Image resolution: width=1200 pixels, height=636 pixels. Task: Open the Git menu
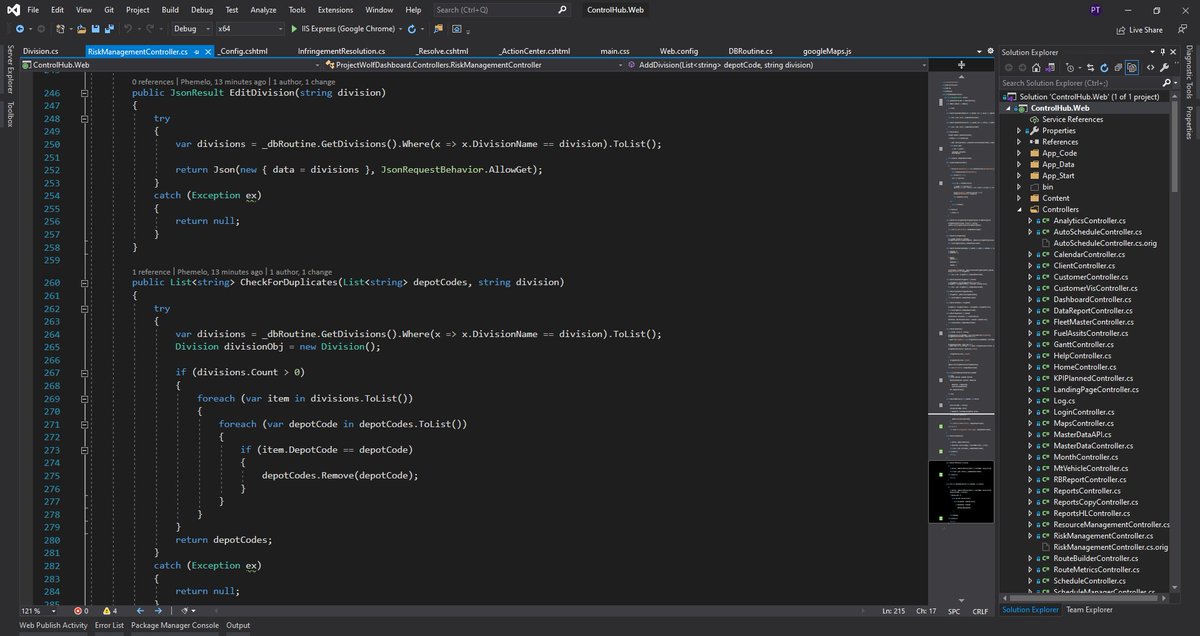pos(107,9)
